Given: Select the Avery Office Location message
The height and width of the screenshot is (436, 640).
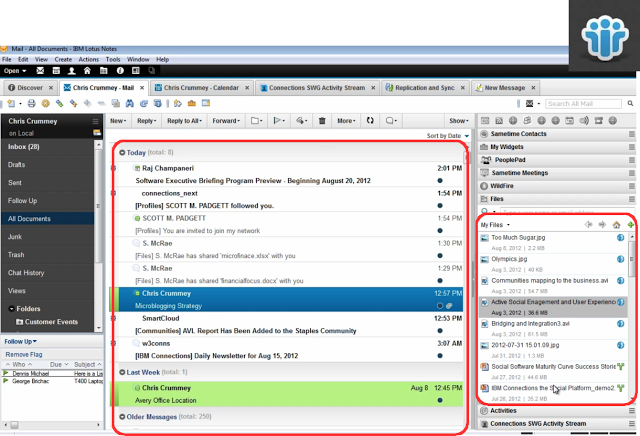Looking at the screenshot, I should (287, 394).
